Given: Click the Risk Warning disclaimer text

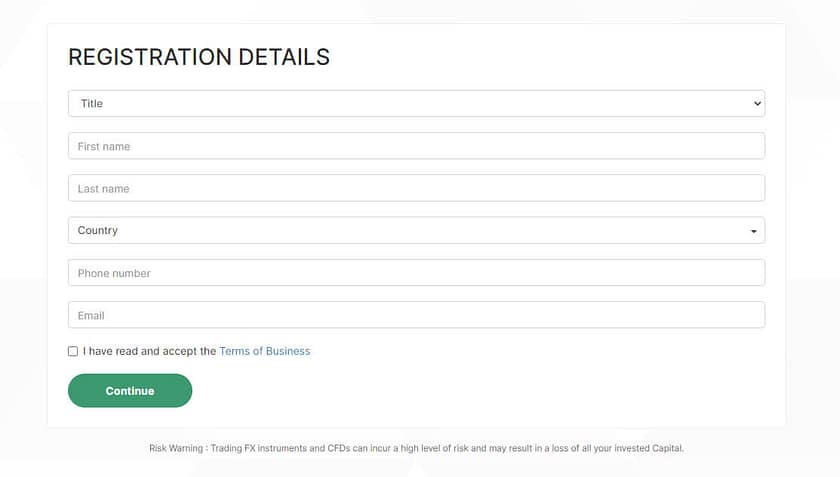Looking at the screenshot, I should coord(416,449).
